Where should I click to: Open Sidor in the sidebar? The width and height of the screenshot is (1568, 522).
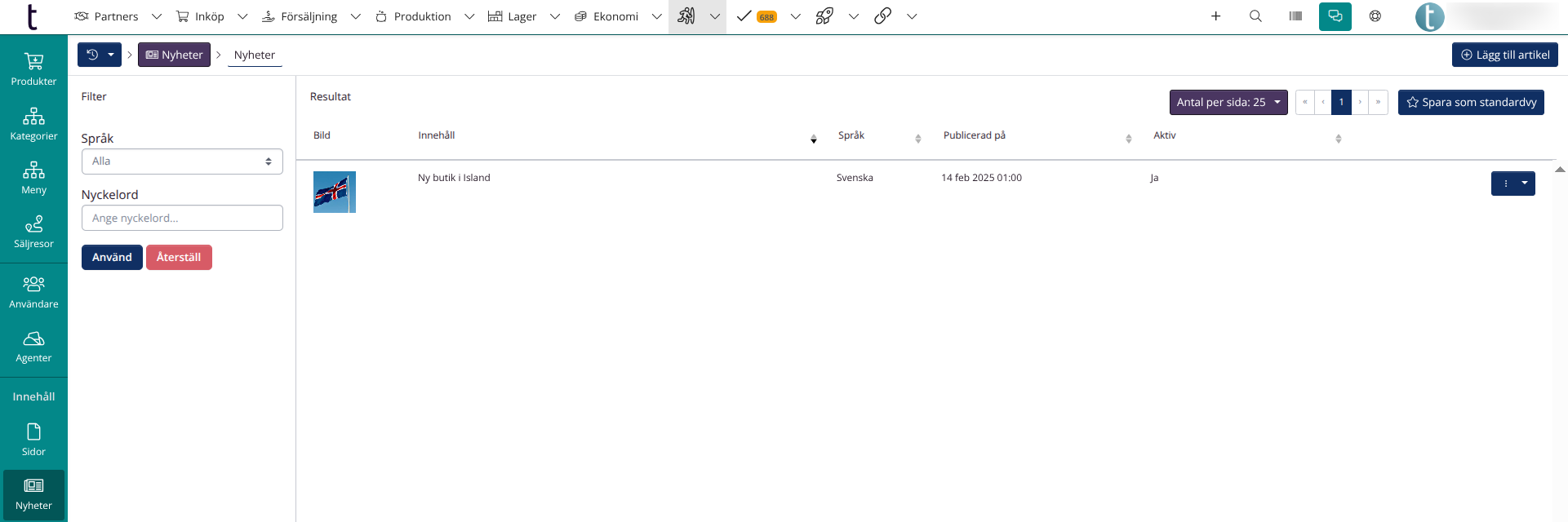[33, 440]
